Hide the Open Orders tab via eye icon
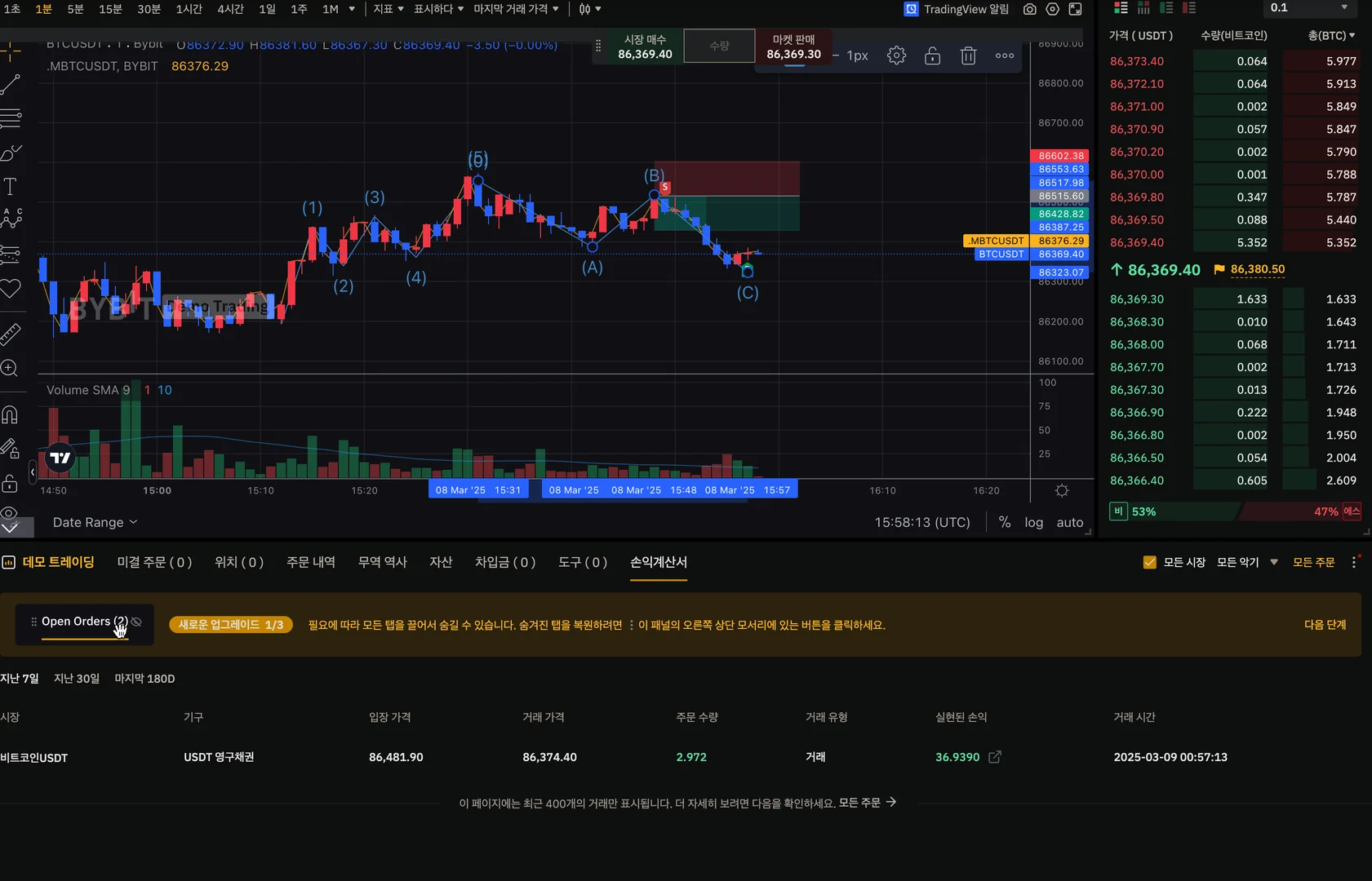 (x=137, y=622)
